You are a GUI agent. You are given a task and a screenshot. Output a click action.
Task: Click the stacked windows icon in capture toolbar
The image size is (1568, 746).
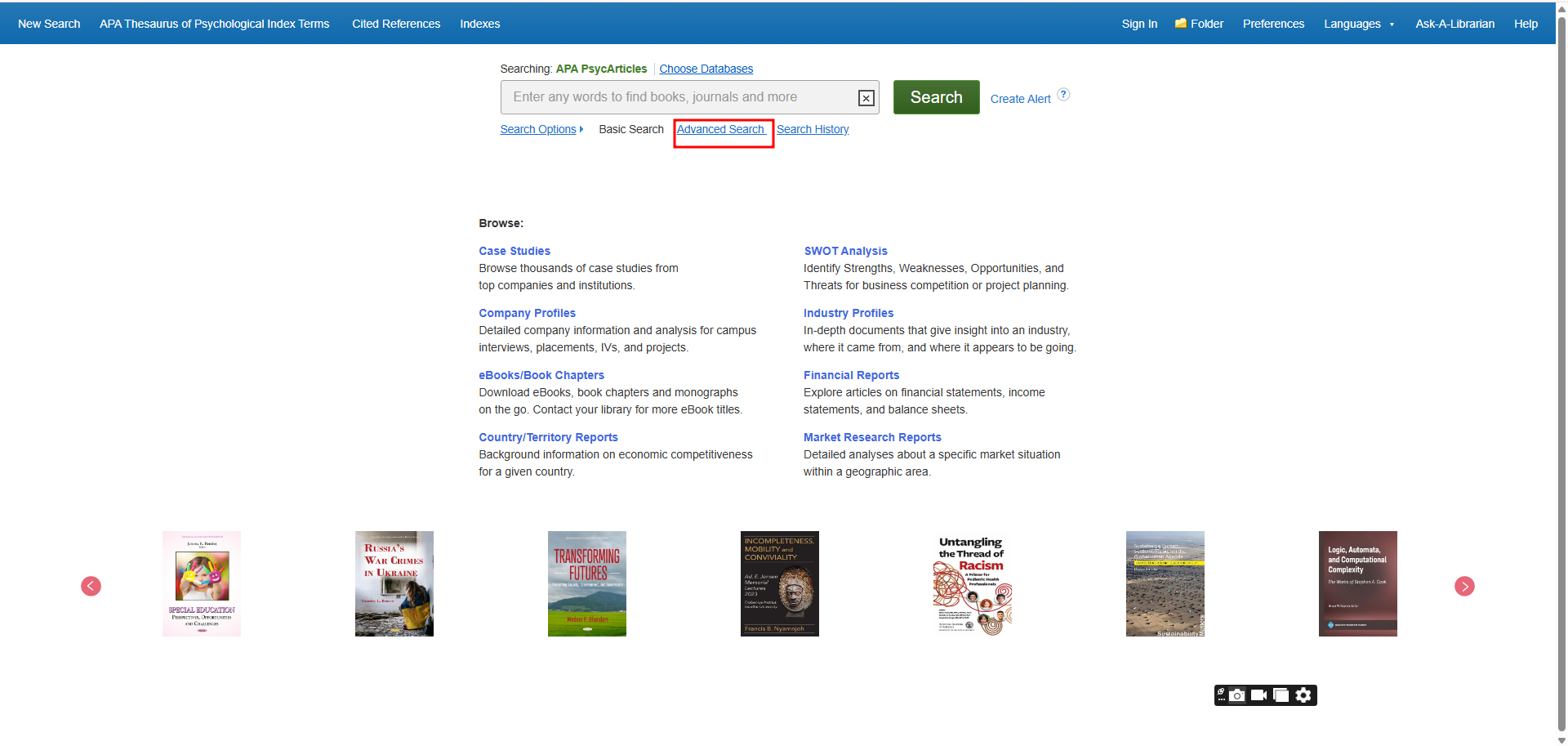click(x=1281, y=695)
